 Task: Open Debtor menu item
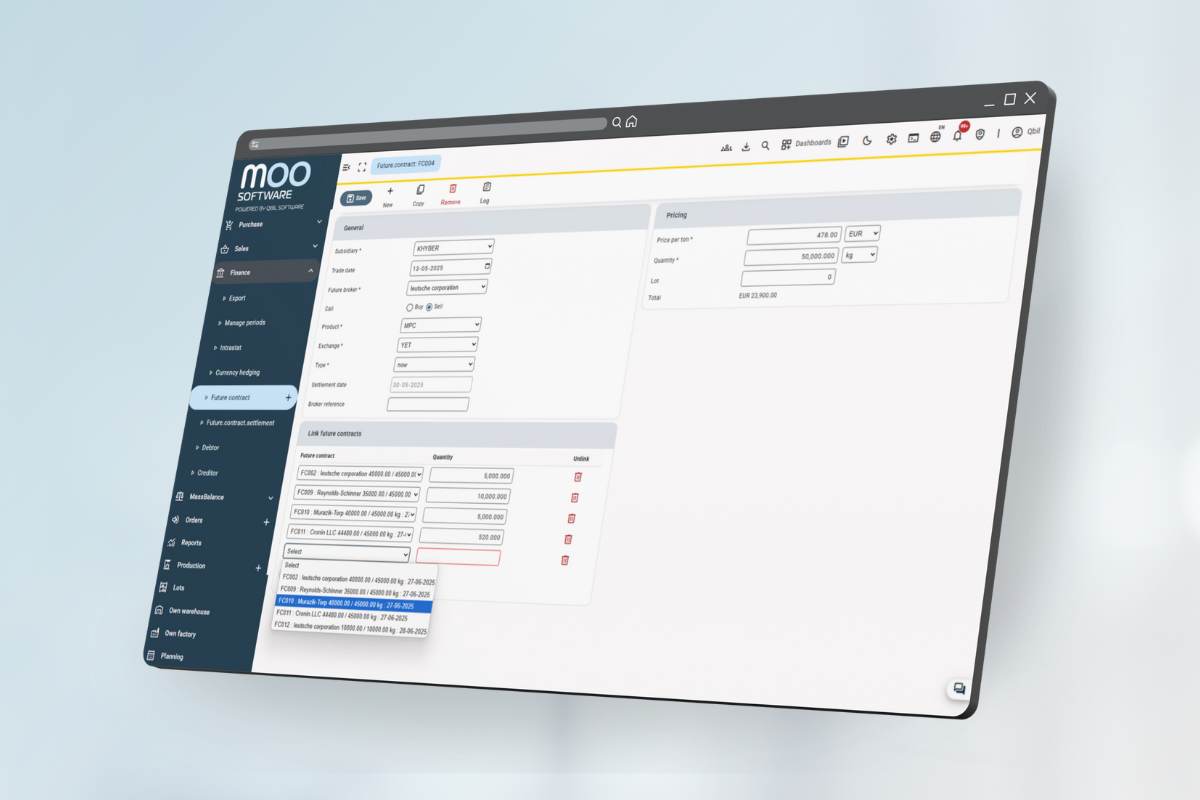[208, 448]
